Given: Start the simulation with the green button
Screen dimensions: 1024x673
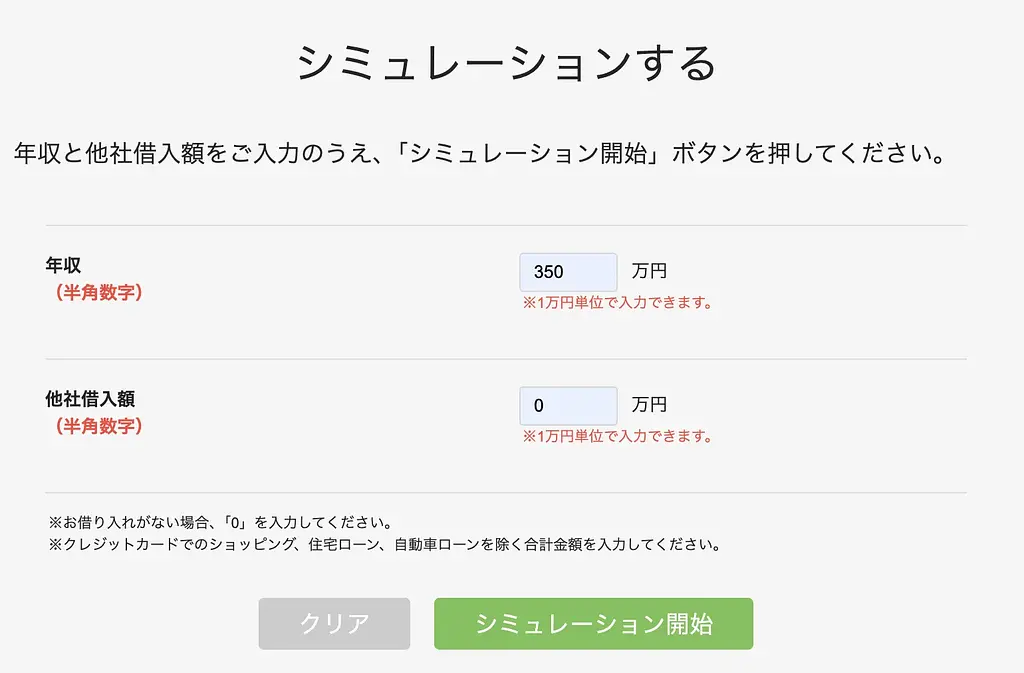Looking at the screenshot, I should tap(592, 623).
